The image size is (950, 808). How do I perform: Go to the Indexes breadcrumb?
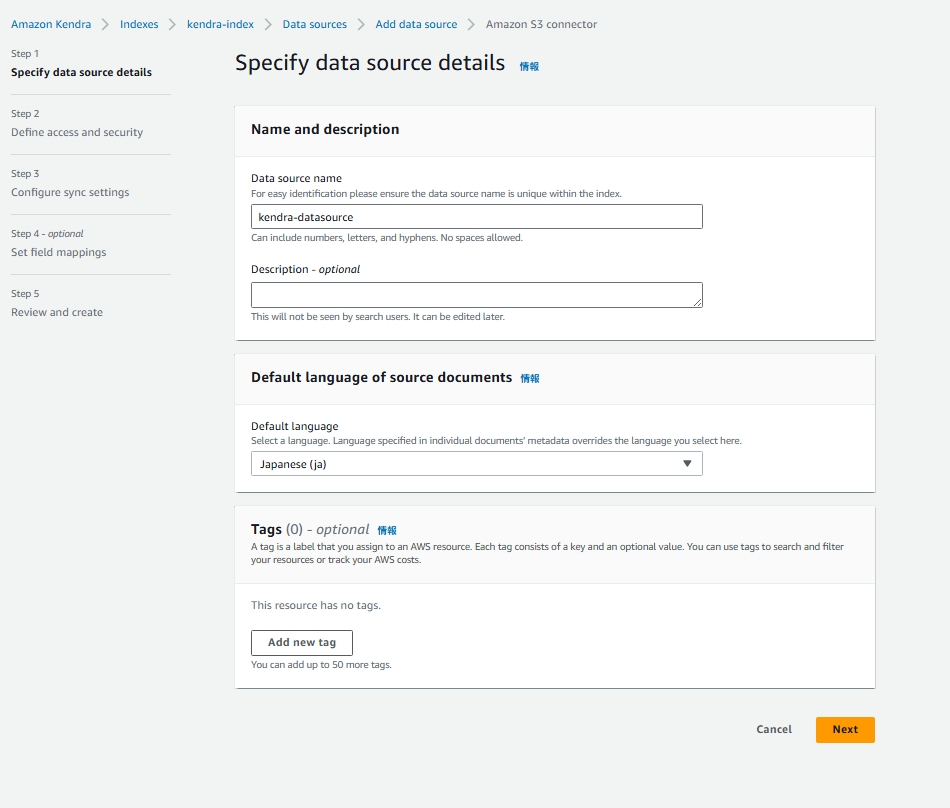[139, 24]
